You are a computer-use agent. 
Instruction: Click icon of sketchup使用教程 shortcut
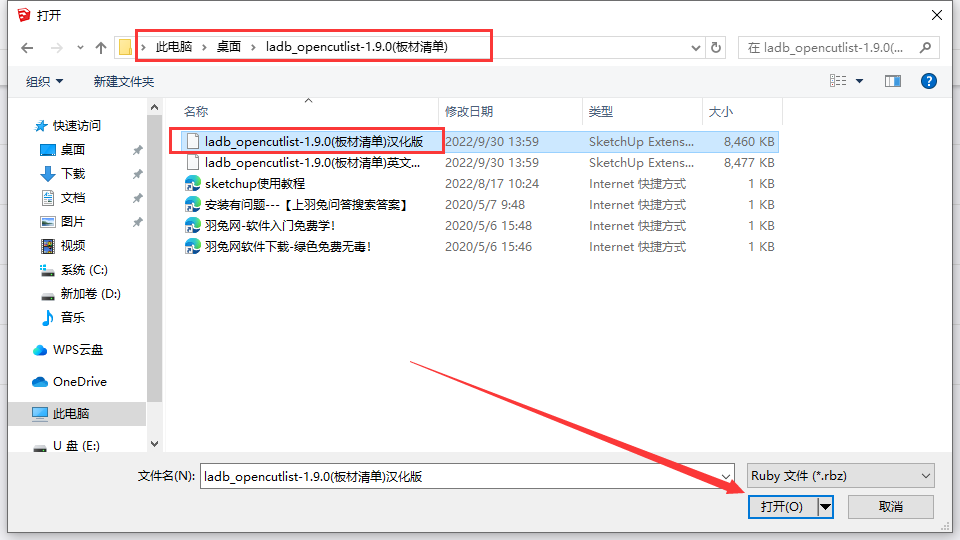[193, 184]
